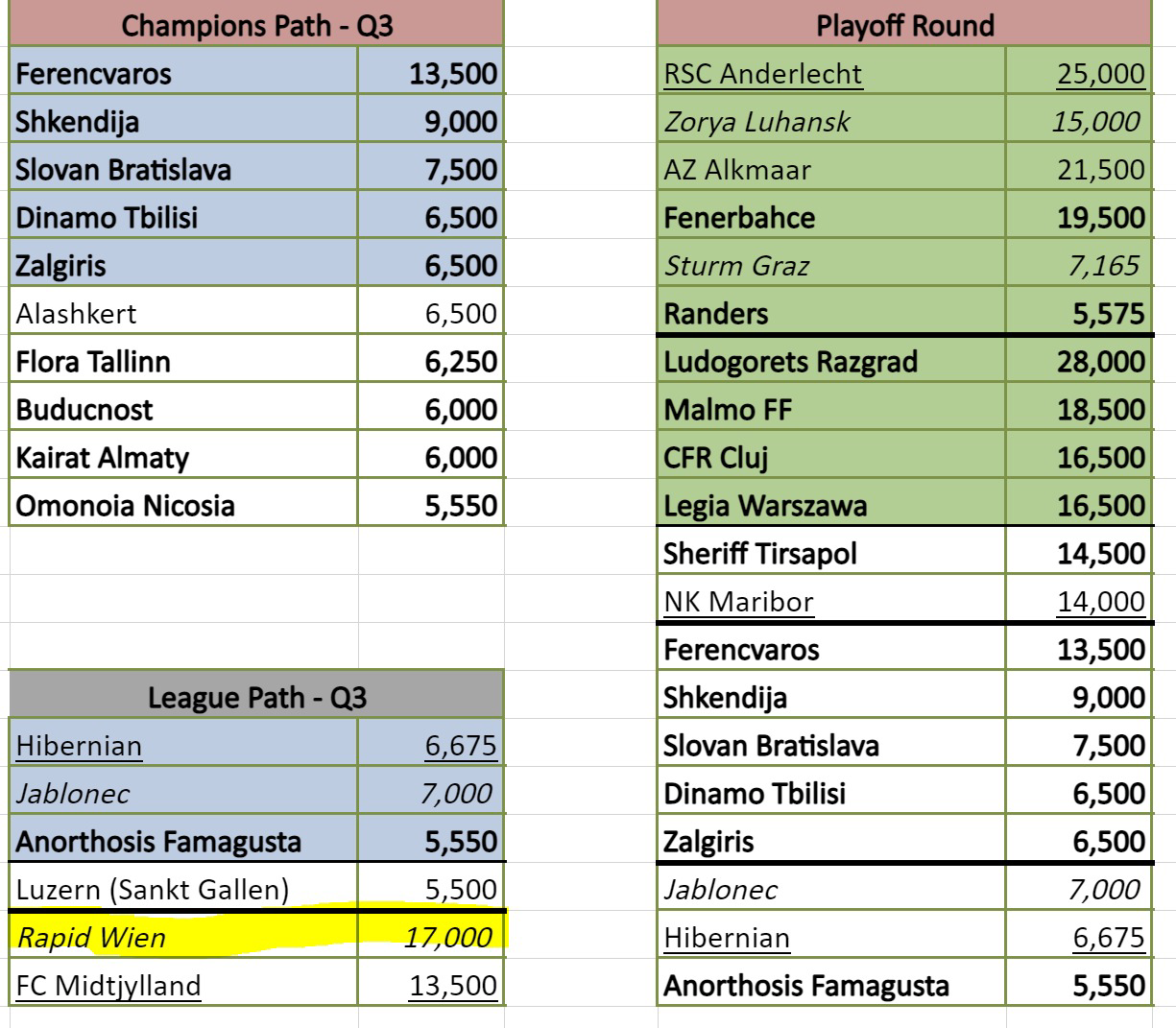Open the underlined RSC Anderlecht entry
Image resolution: width=1176 pixels, height=1028 pixels.
[x=832, y=73]
